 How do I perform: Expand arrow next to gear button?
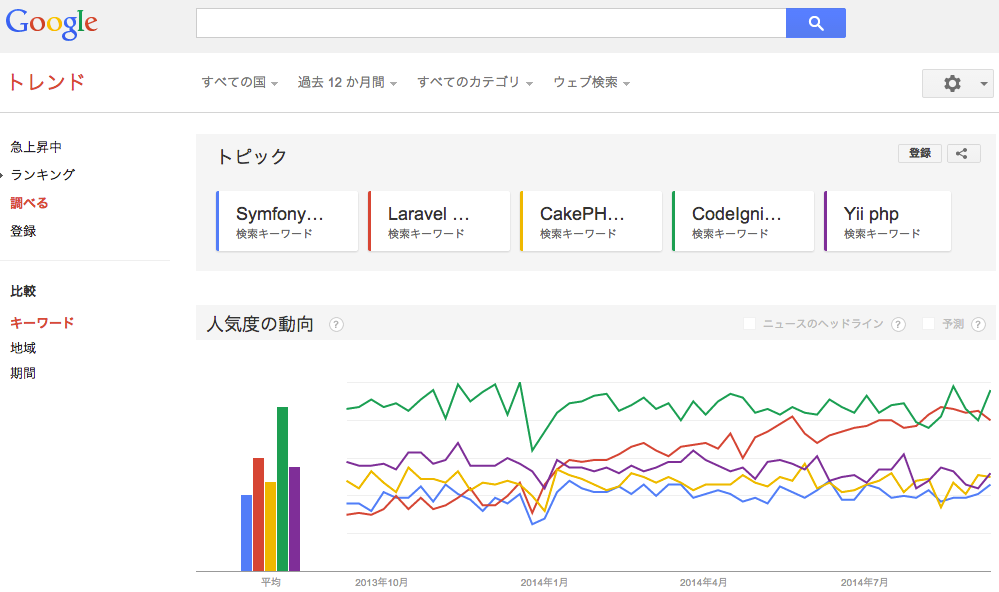(x=985, y=83)
